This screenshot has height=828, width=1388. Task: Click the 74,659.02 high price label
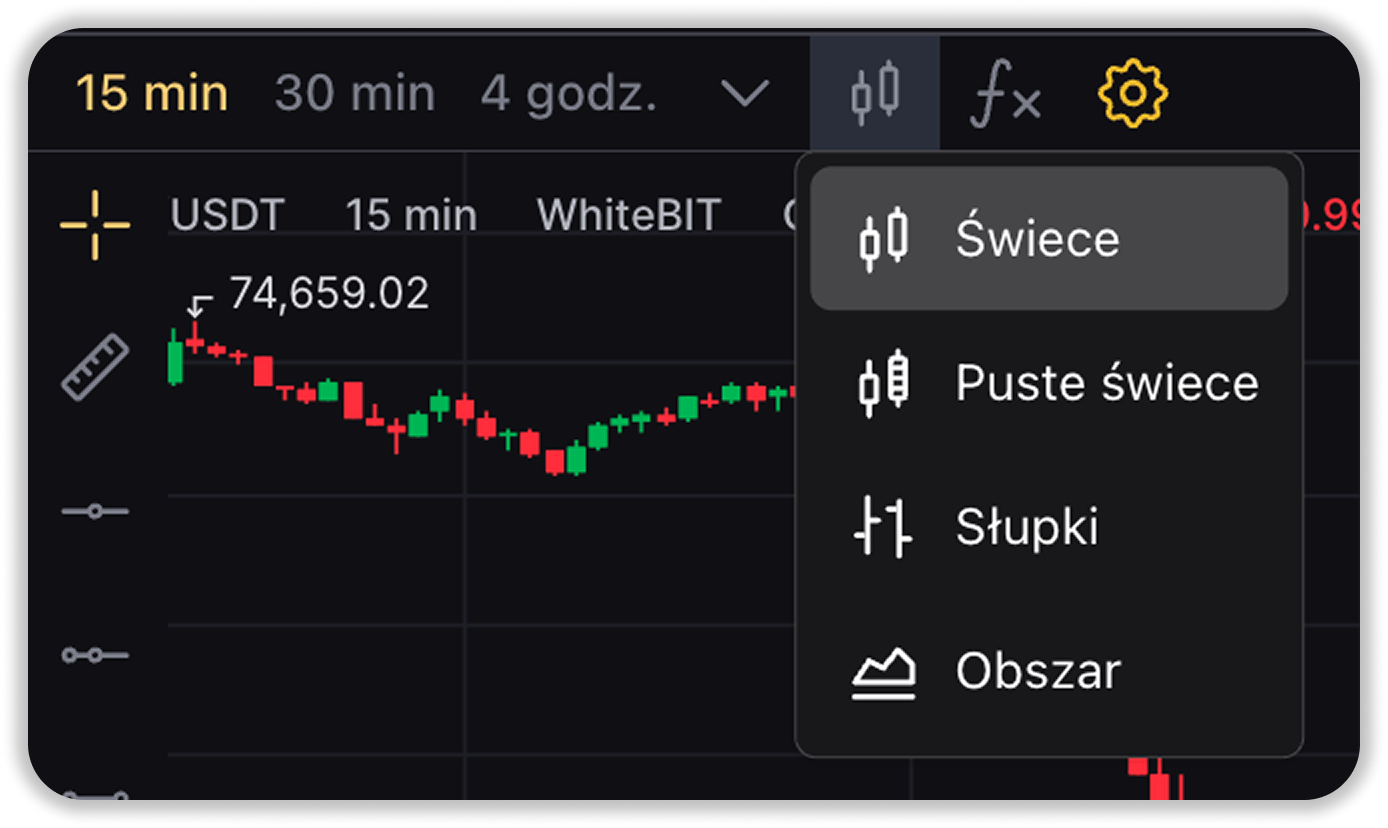click(x=329, y=294)
